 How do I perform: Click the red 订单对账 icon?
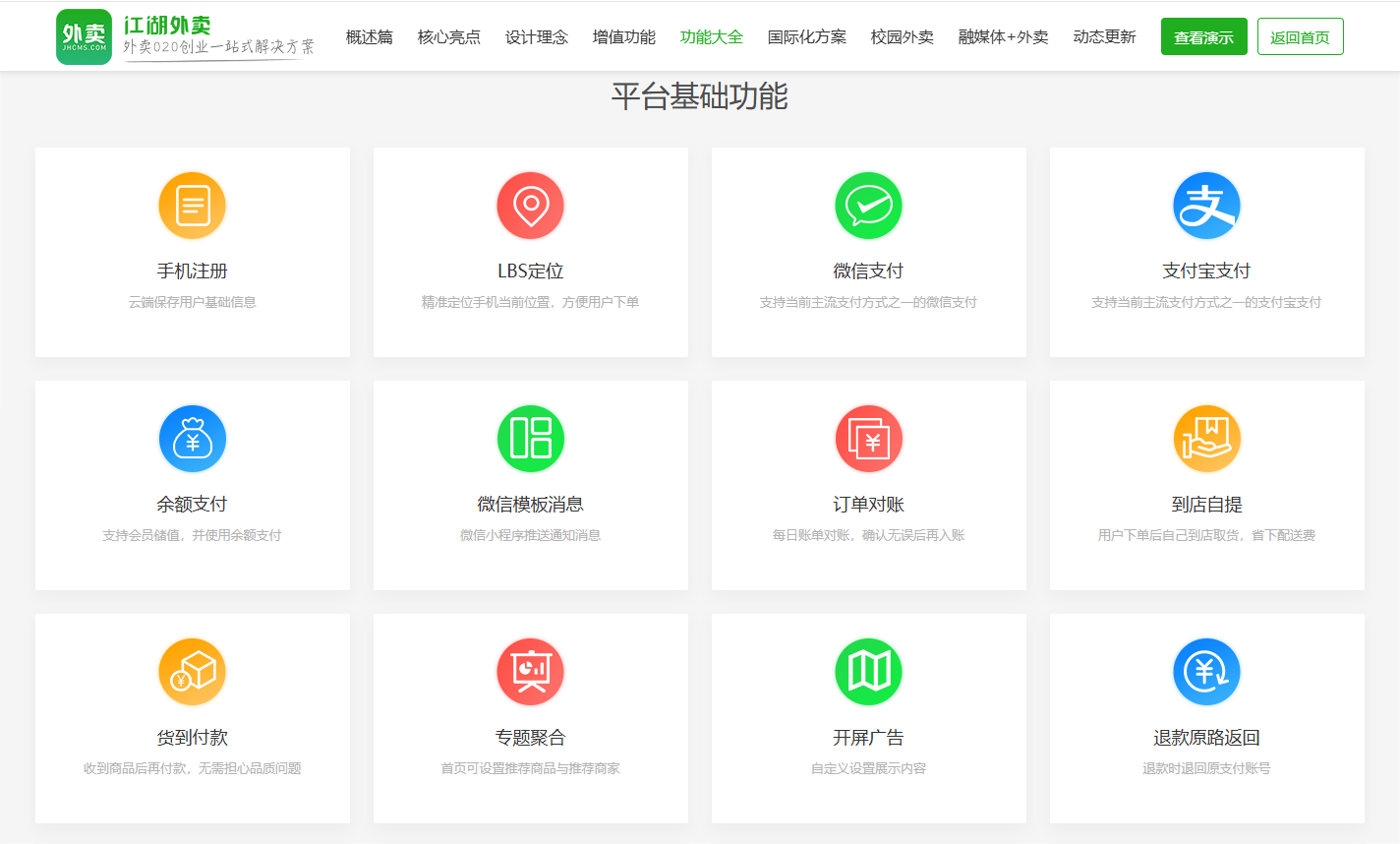click(869, 439)
